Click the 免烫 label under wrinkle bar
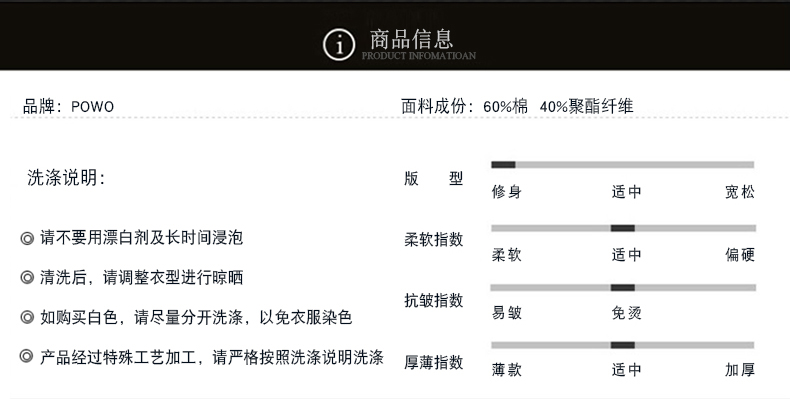Image resolution: width=790 pixels, height=409 pixels. coord(626,312)
